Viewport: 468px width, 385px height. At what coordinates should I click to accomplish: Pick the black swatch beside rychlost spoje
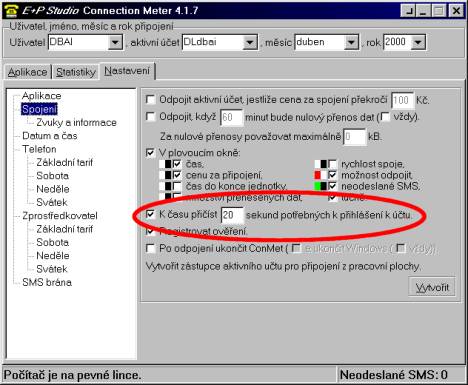pos(324,164)
